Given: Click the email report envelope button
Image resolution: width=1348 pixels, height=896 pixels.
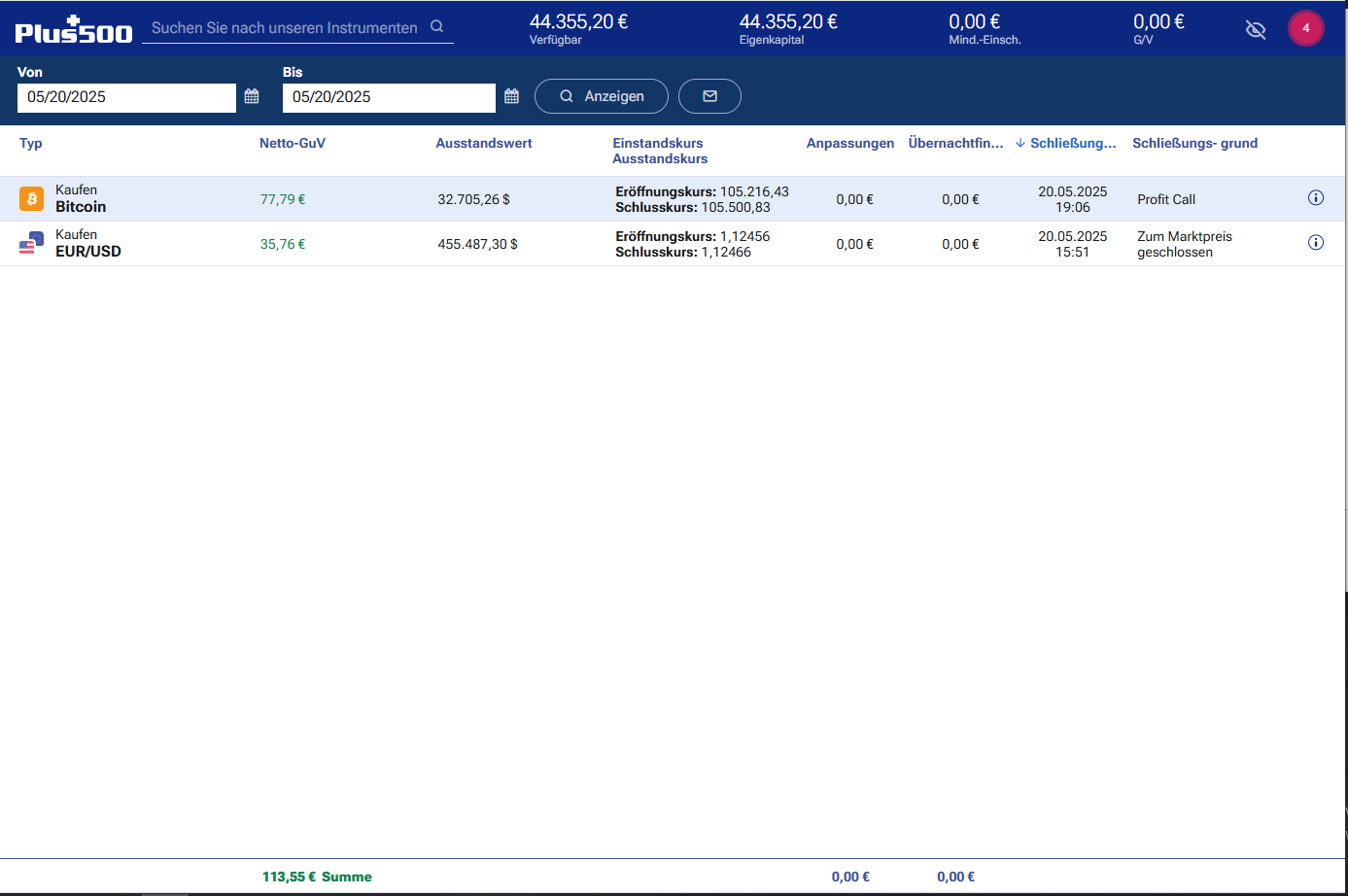Looking at the screenshot, I should 709,96.
